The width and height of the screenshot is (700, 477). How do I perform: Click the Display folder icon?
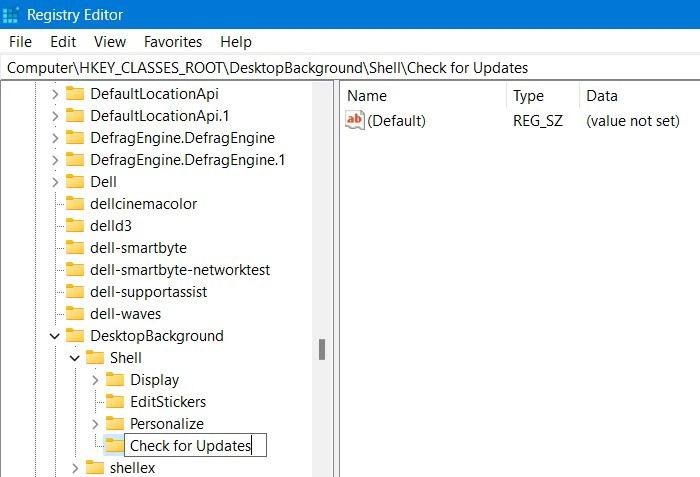pos(115,379)
